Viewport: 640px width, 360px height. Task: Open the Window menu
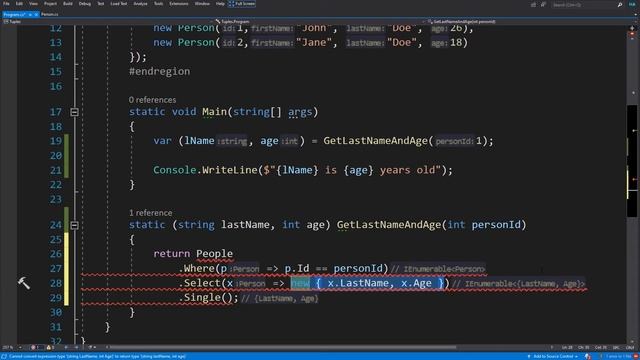[202, 4]
